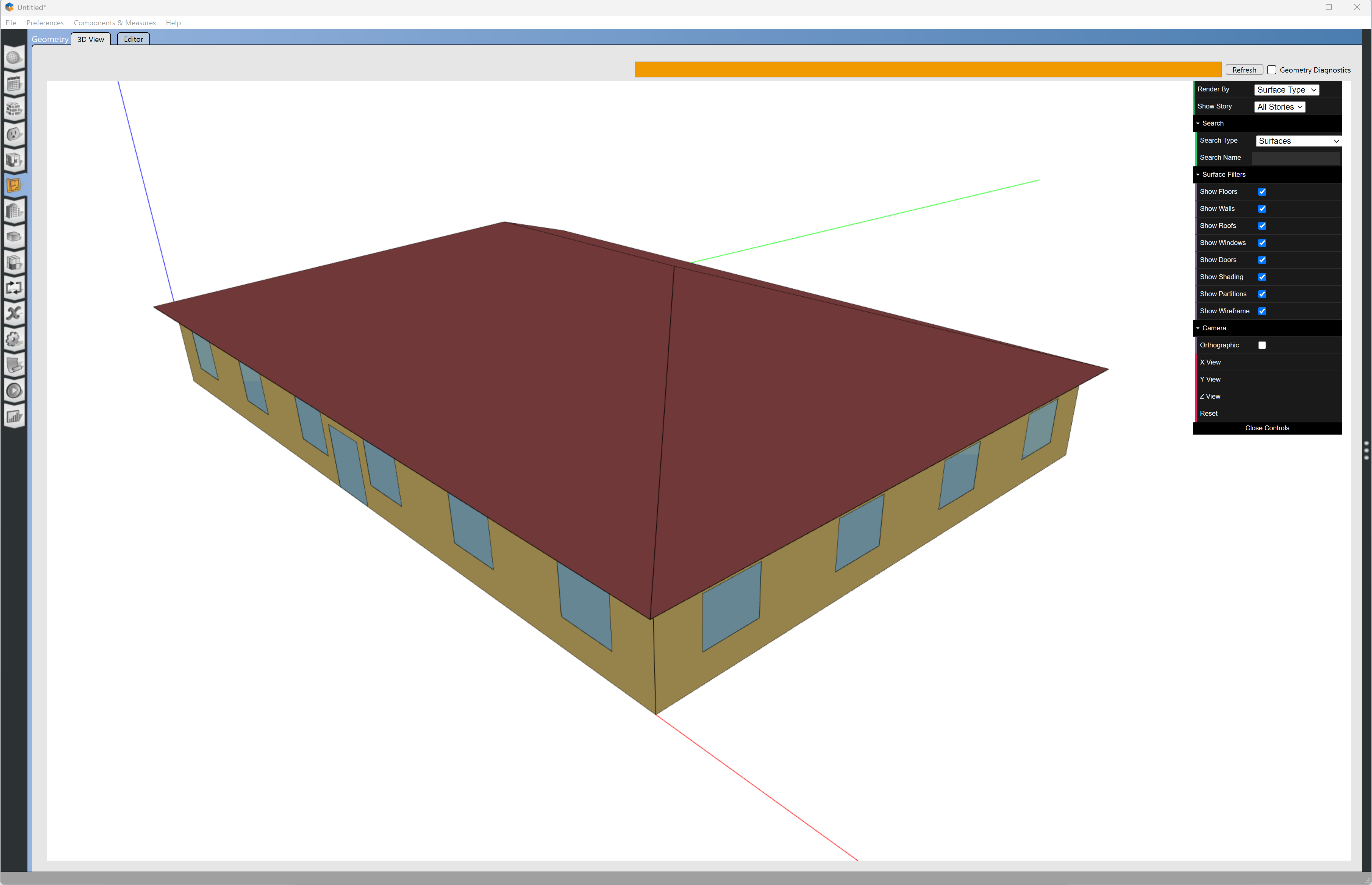
Task: Open the Schedules calendar icon
Action: [x=14, y=84]
